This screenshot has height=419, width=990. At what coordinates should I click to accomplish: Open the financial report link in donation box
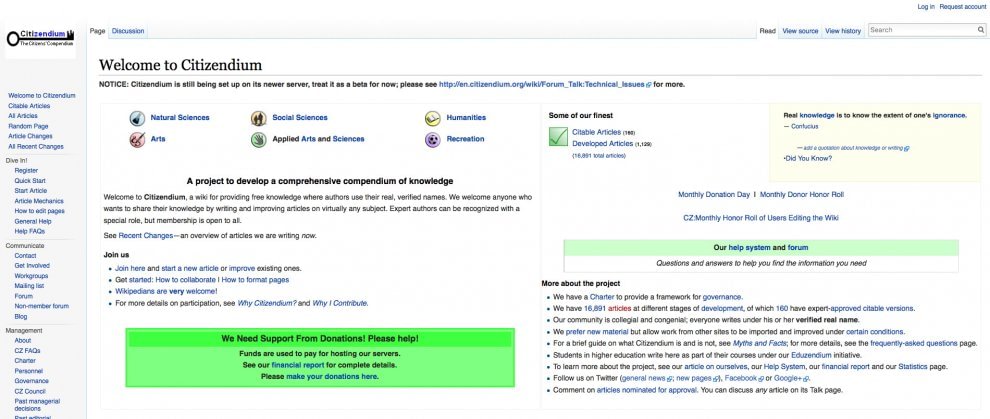(x=298, y=365)
